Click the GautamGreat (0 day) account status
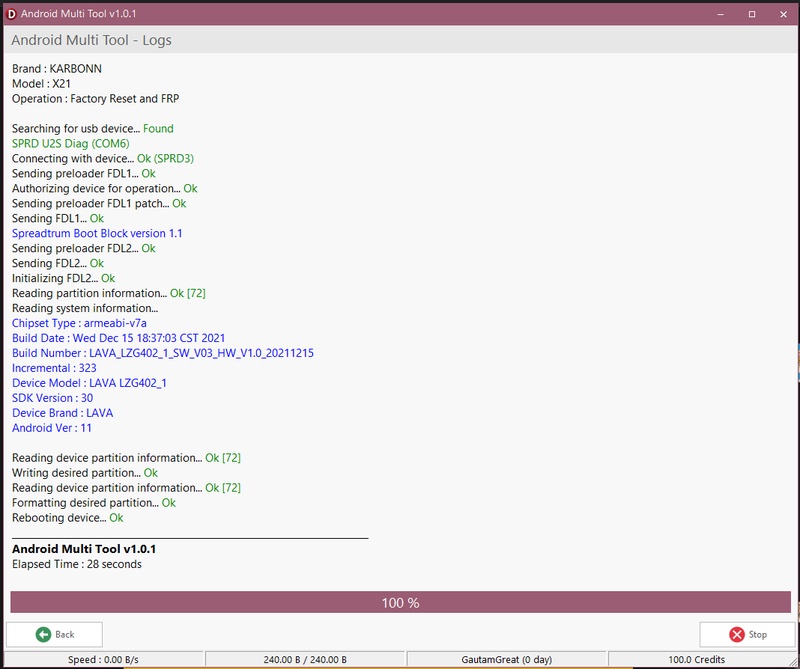This screenshot has height=669, width=800. 507,660
